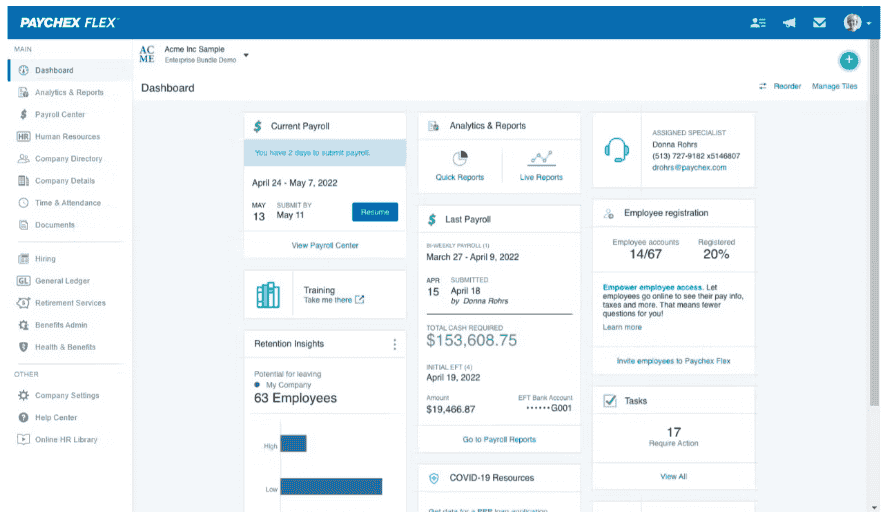890x524 pixels.
Task: Expand the profile menu arrow
Action: pos(868,24)
